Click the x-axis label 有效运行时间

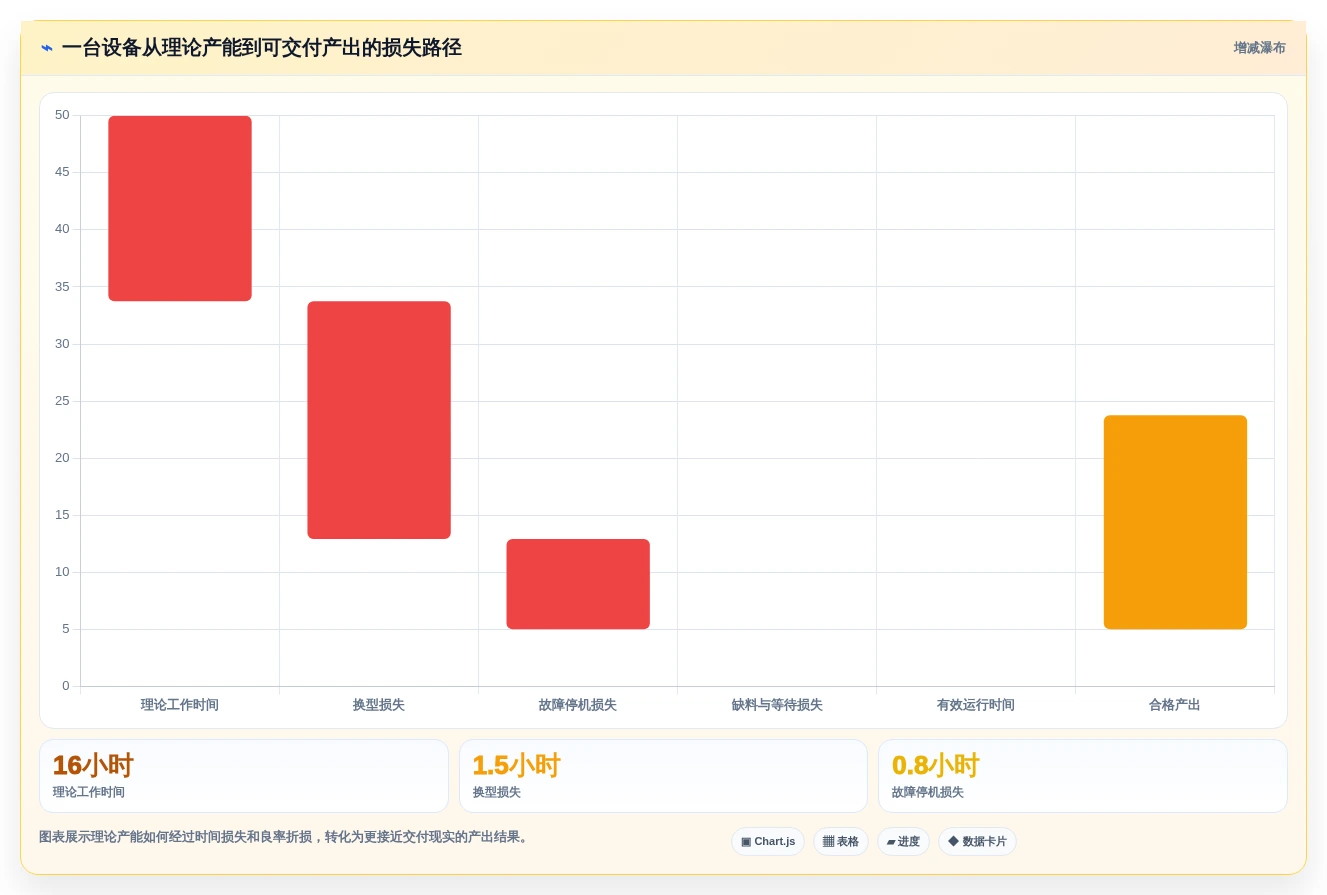point(976,705)
